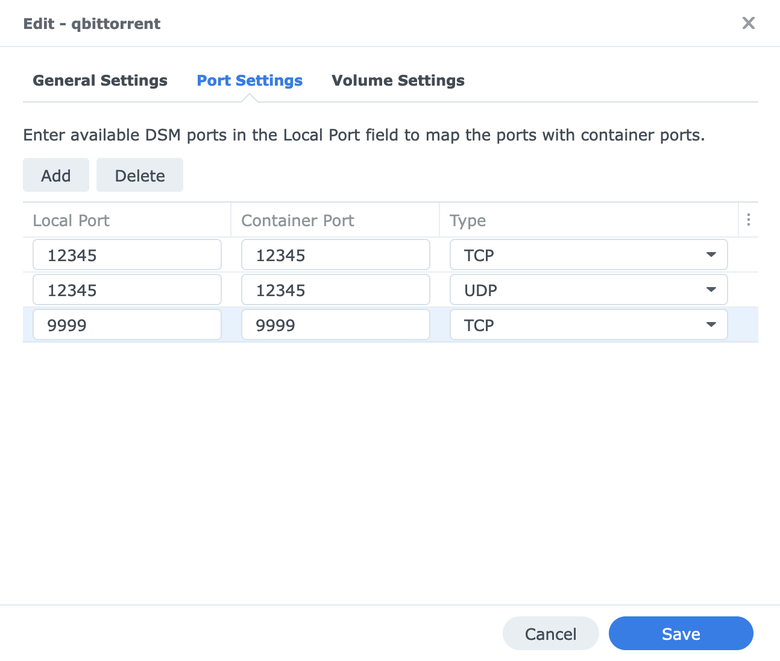Screen dimensions: 780x661
Task: Switch to the Volume Settings tab
Action: (398, 81)
